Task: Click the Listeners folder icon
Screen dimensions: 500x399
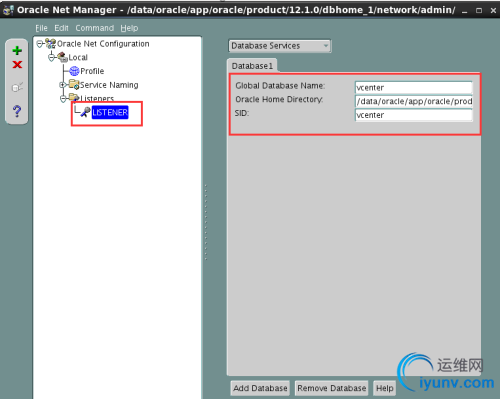Action: coord(74,97)
